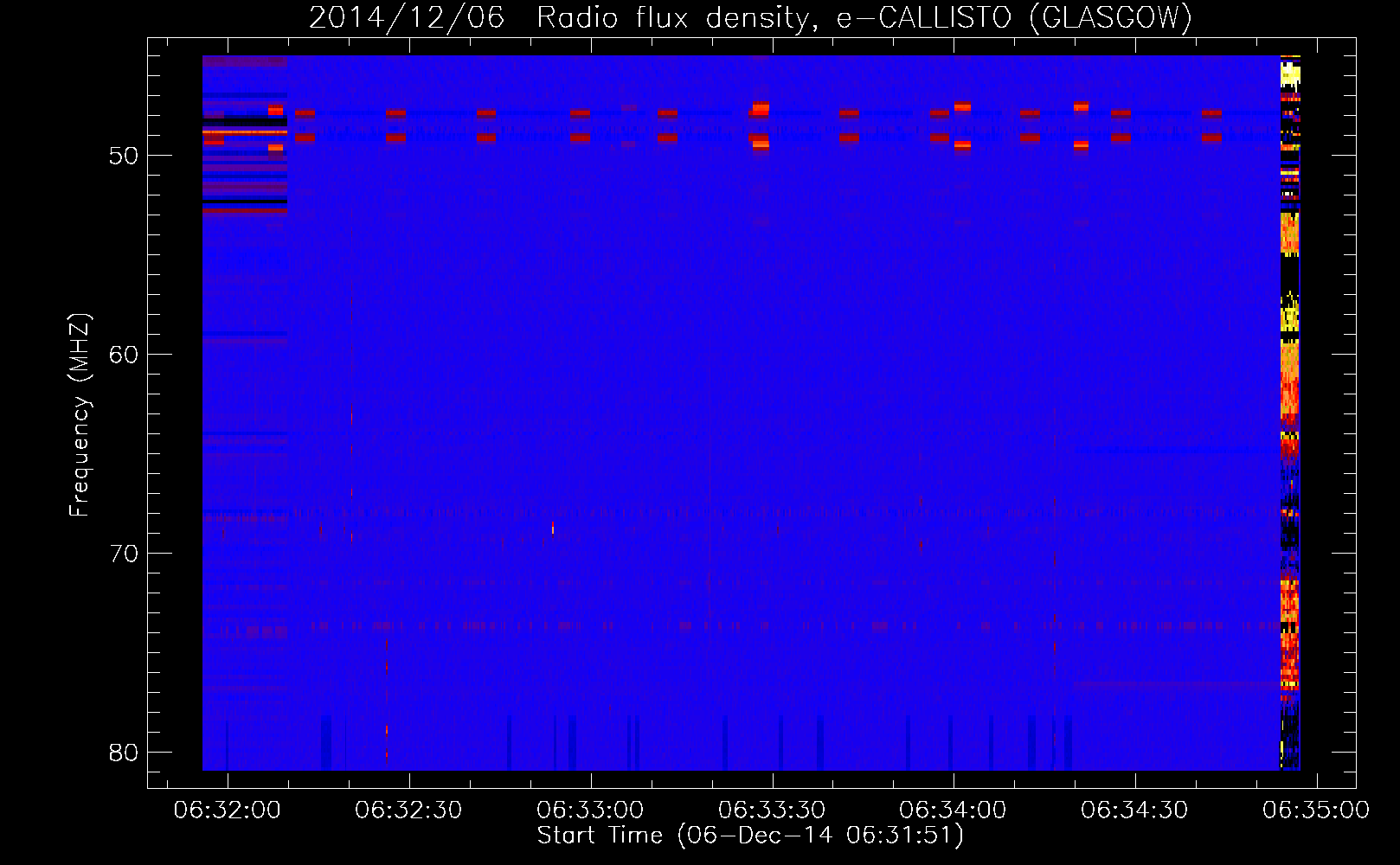This screenshot has width=1400, height=865.
Task: Click the plot title text
Action: point(750,17)
